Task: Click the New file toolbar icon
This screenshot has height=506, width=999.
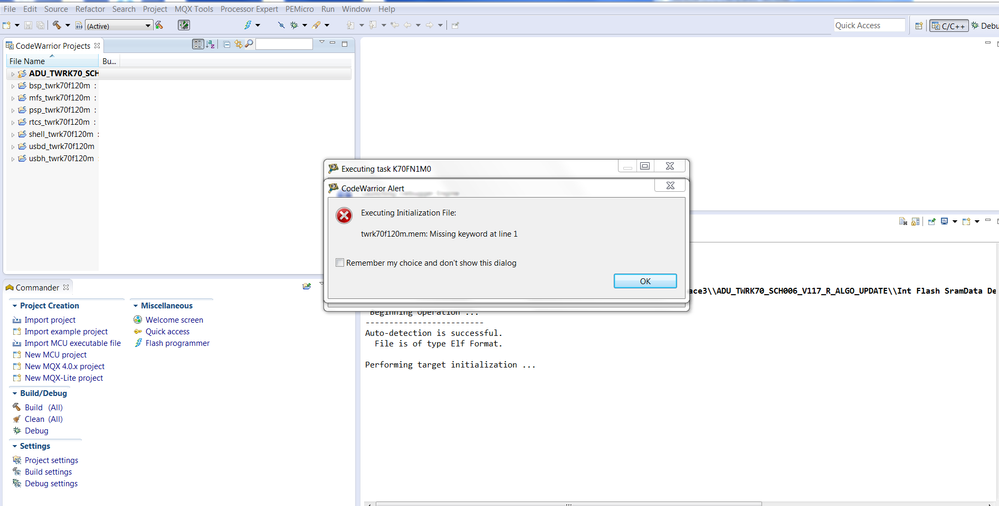Action: [x=6, y=25]
